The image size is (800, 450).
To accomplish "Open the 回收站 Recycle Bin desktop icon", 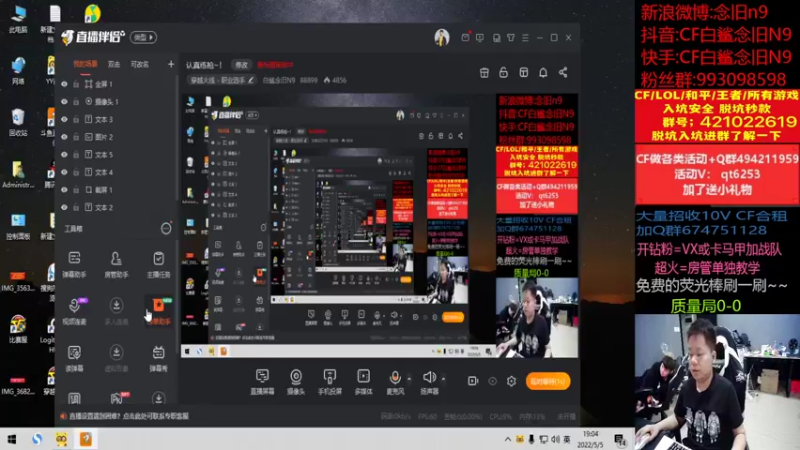I will 18,122.
